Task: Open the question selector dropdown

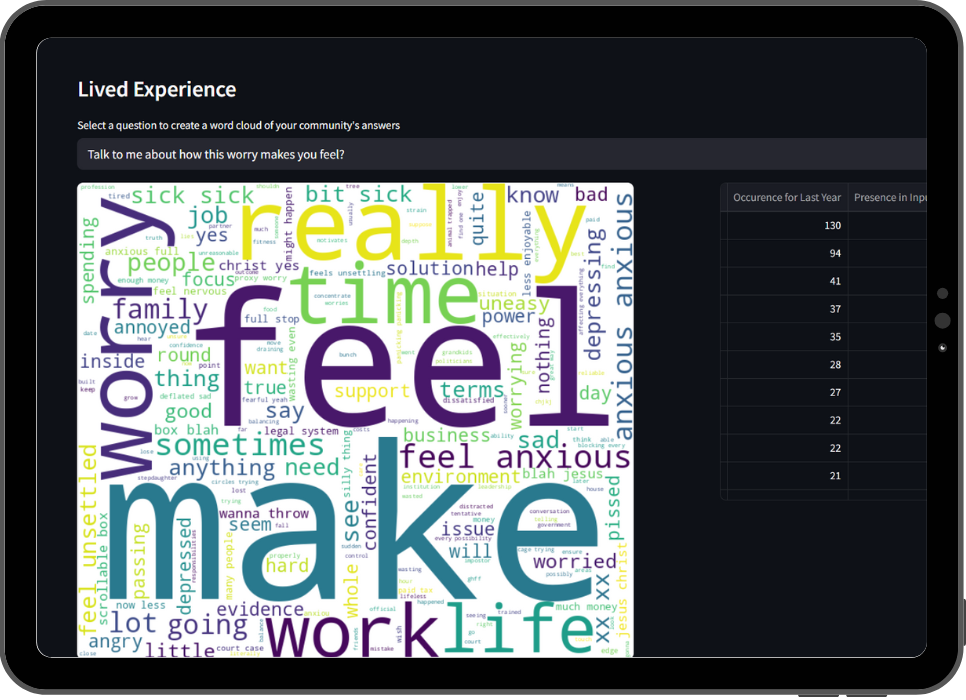Action: (500, 154)
